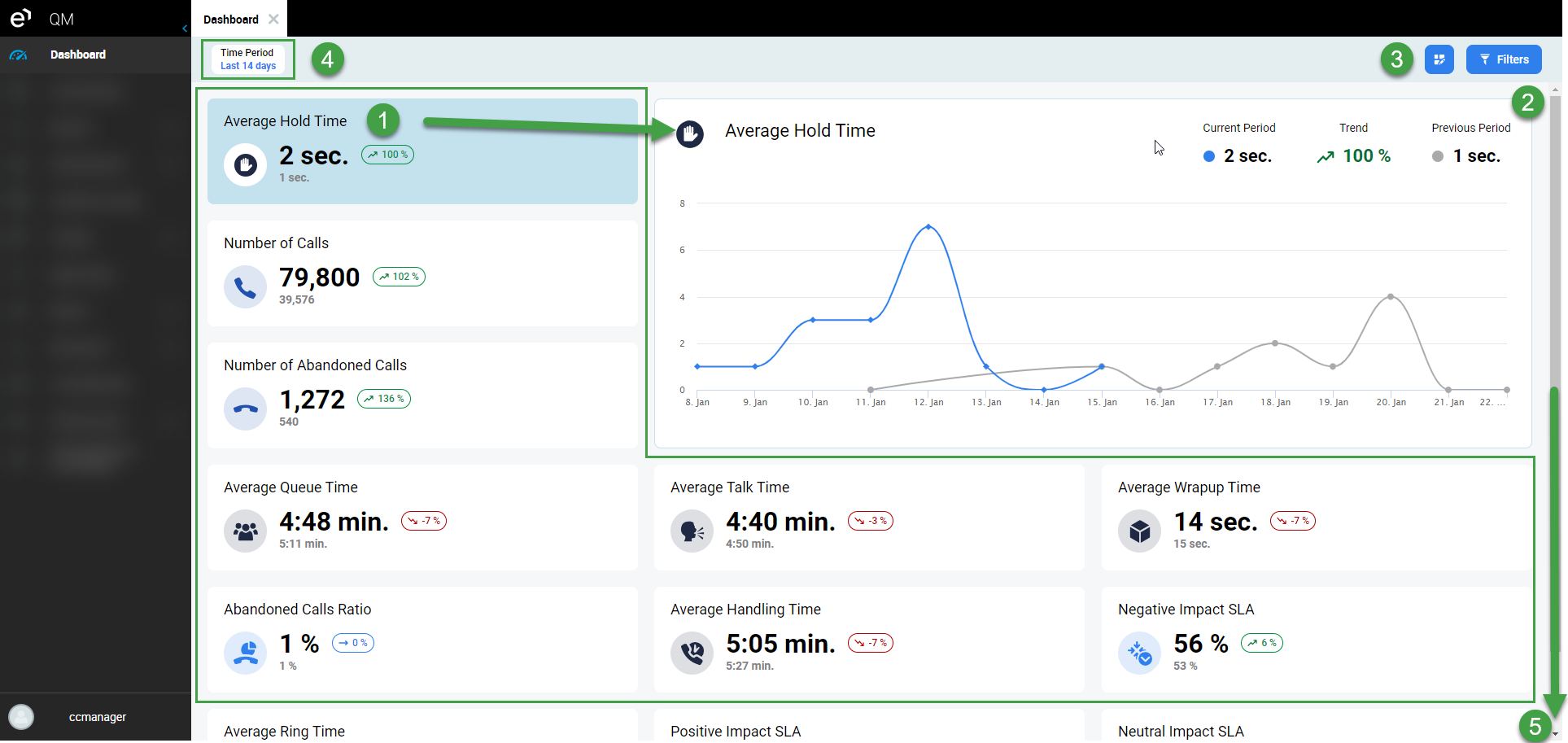Close the Dashboard tab
The height and width of the screenshot is (743, 1568).
[274, 19]
